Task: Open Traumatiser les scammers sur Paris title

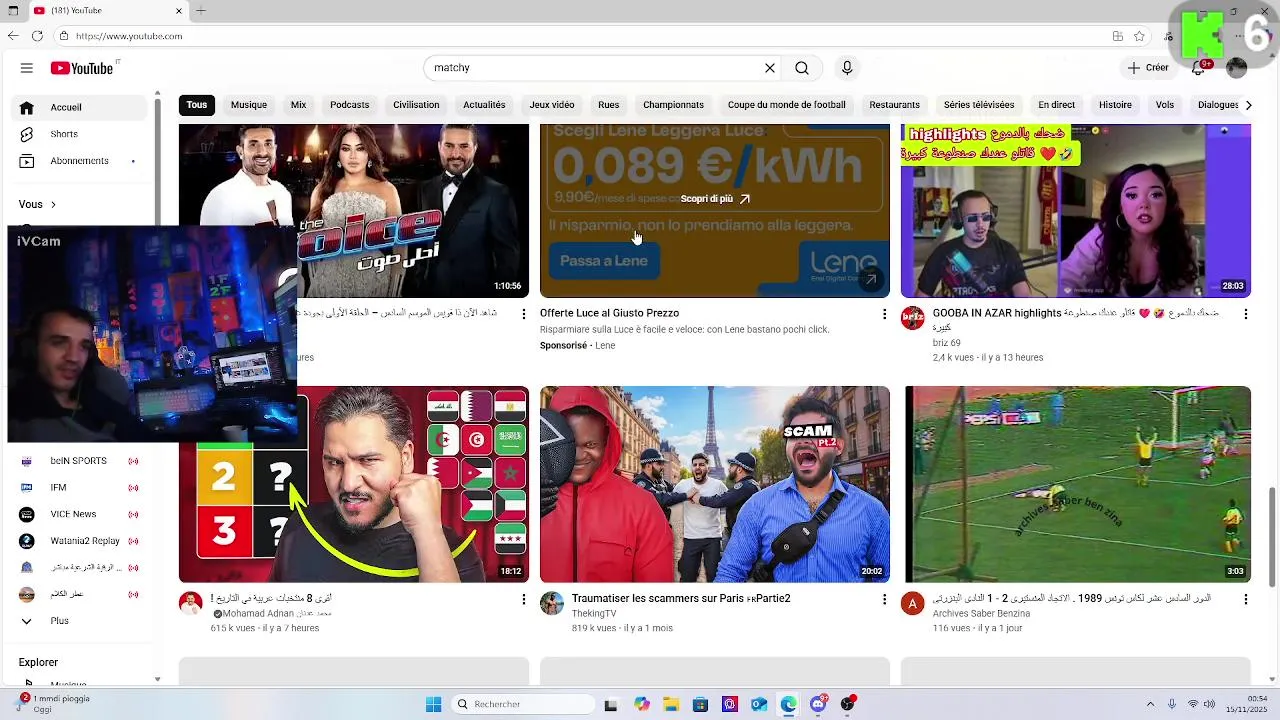Action: pyautogui.click(x=681, y=599)
